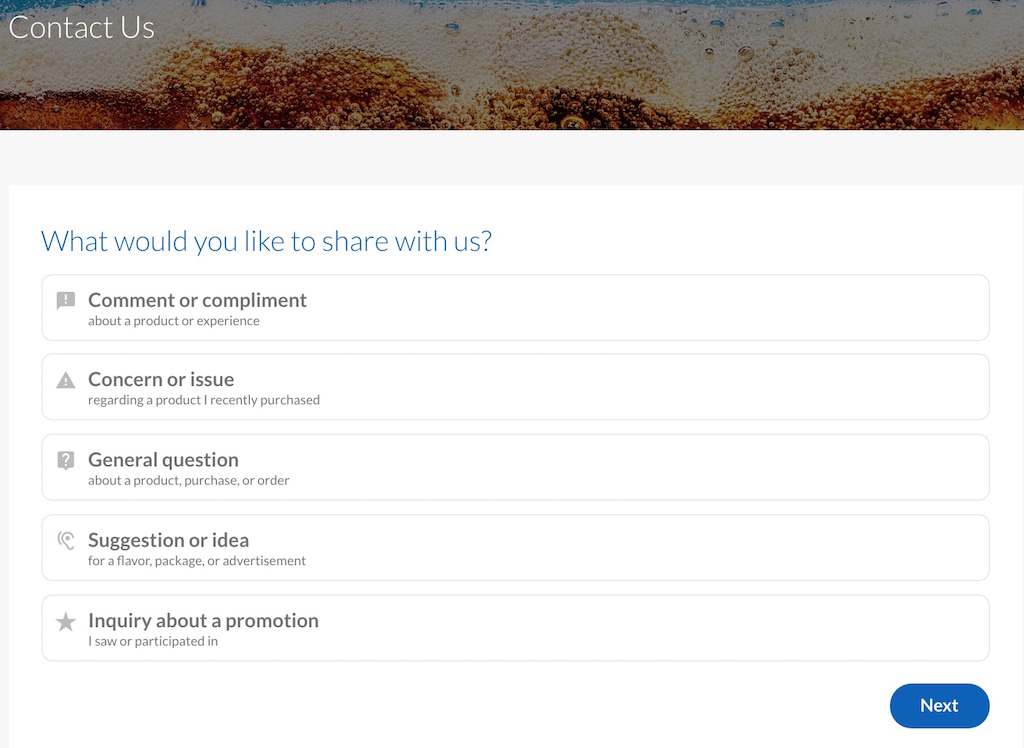This screenshot has height=748, width=1024.
Task: Select the Comment or compliment option
Action: click(515, 308)
